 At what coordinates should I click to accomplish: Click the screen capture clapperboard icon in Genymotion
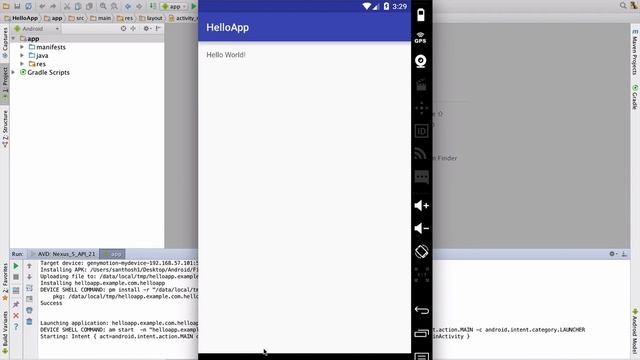tap(421, 84)
